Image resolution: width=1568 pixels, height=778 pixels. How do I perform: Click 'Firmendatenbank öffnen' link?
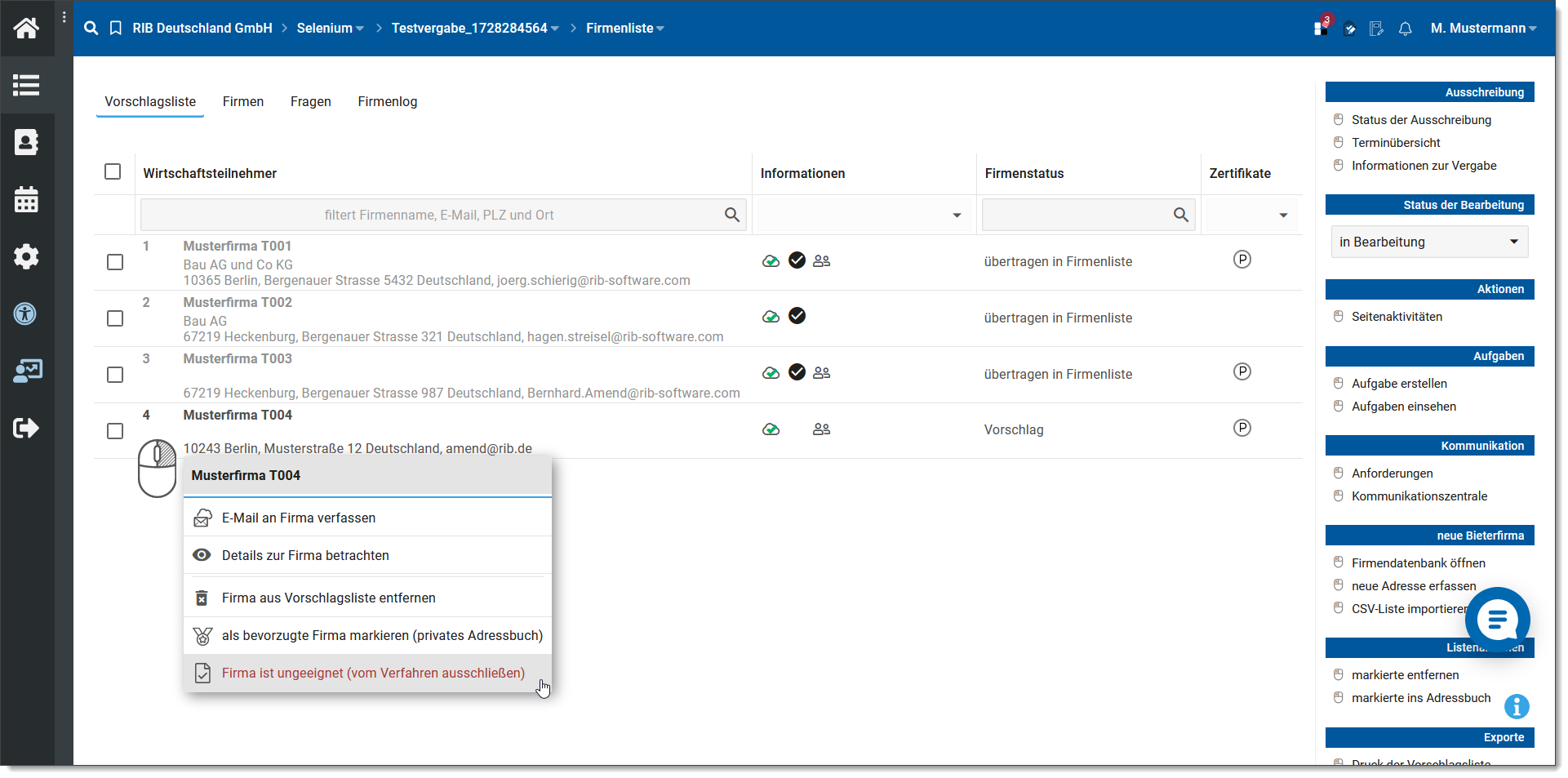[1418, 563]
